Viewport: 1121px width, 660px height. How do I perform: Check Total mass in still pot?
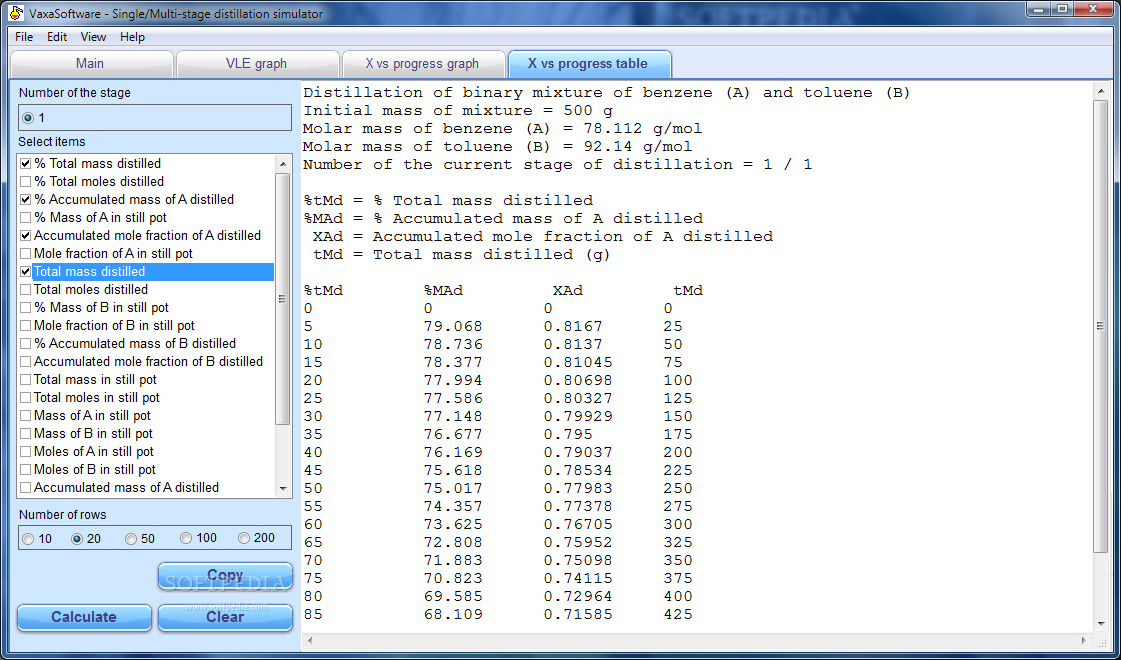pyautogui.click(x=26, y=380)
